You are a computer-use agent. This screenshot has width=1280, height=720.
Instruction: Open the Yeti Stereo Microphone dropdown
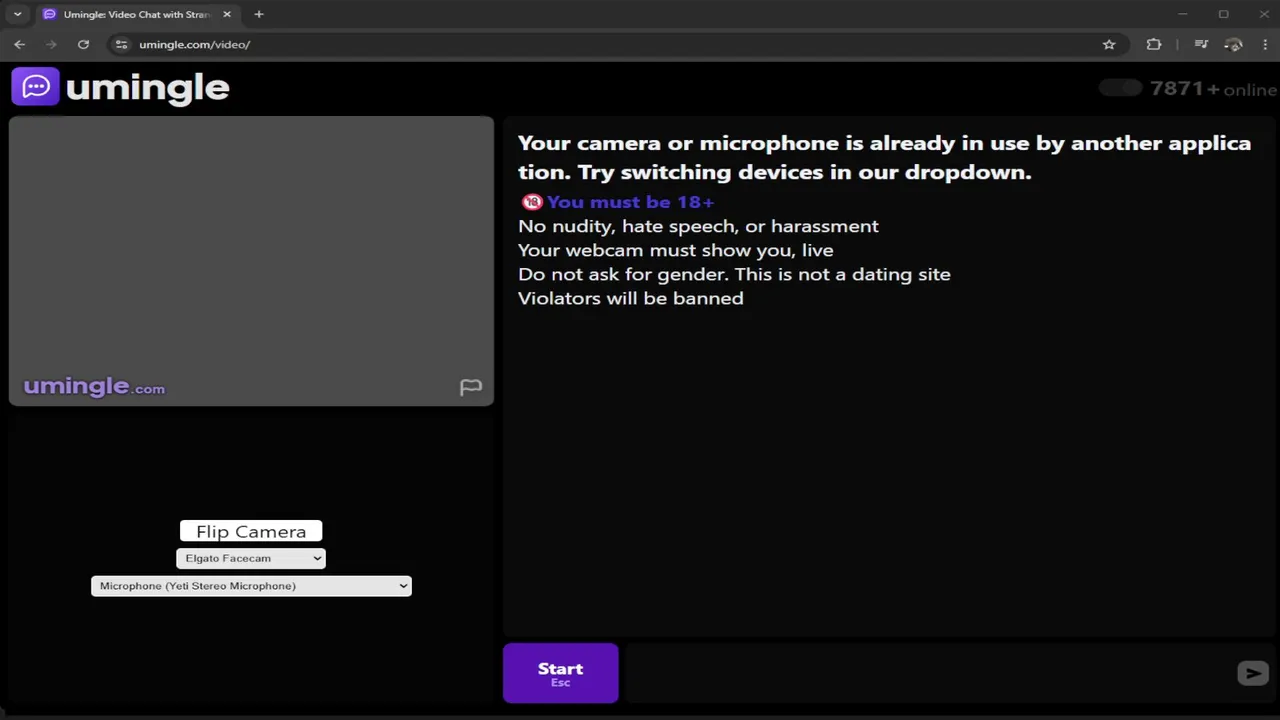(x=251, y=585)
